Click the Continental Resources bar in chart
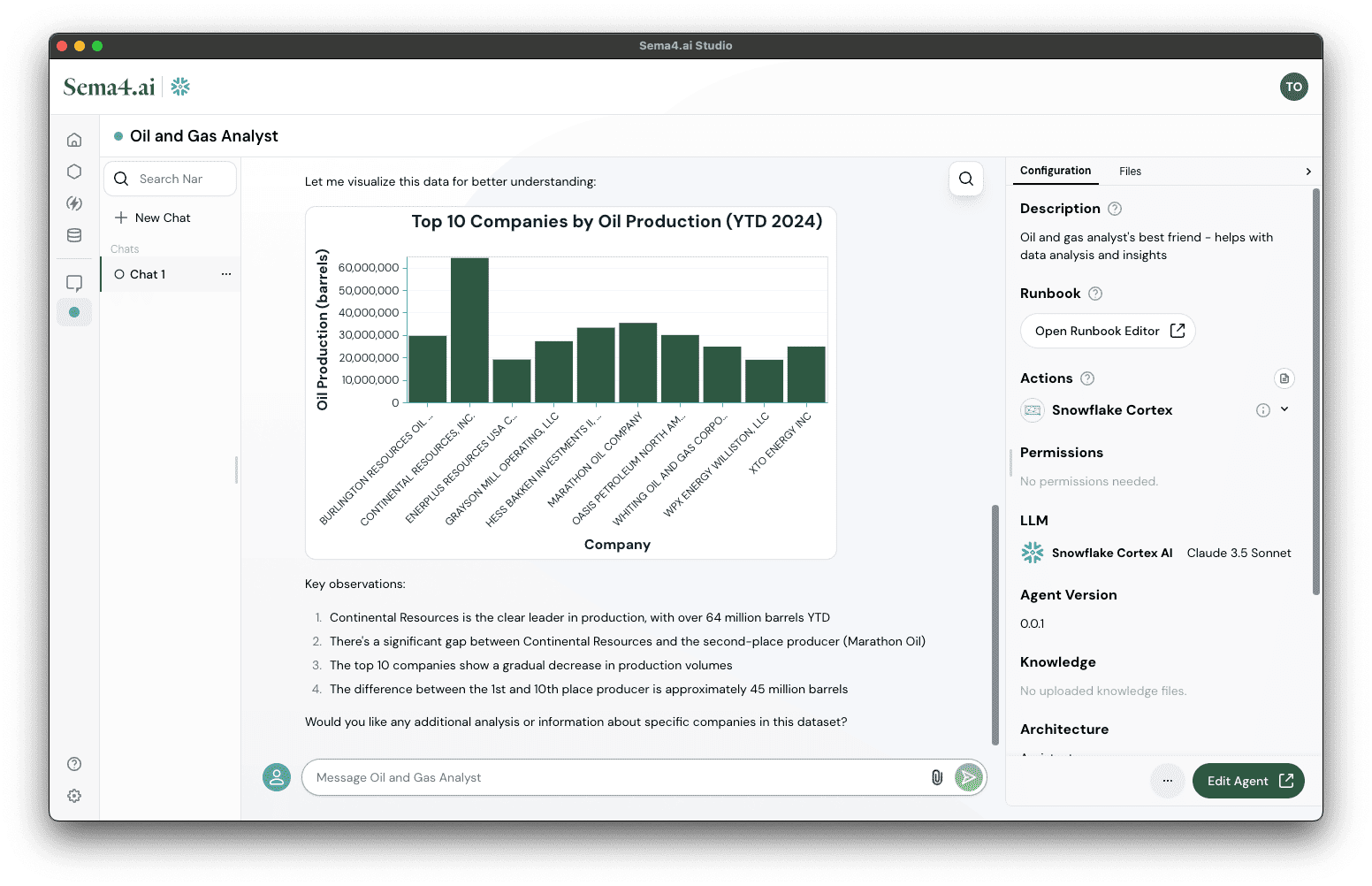 [x=469, y=330]
